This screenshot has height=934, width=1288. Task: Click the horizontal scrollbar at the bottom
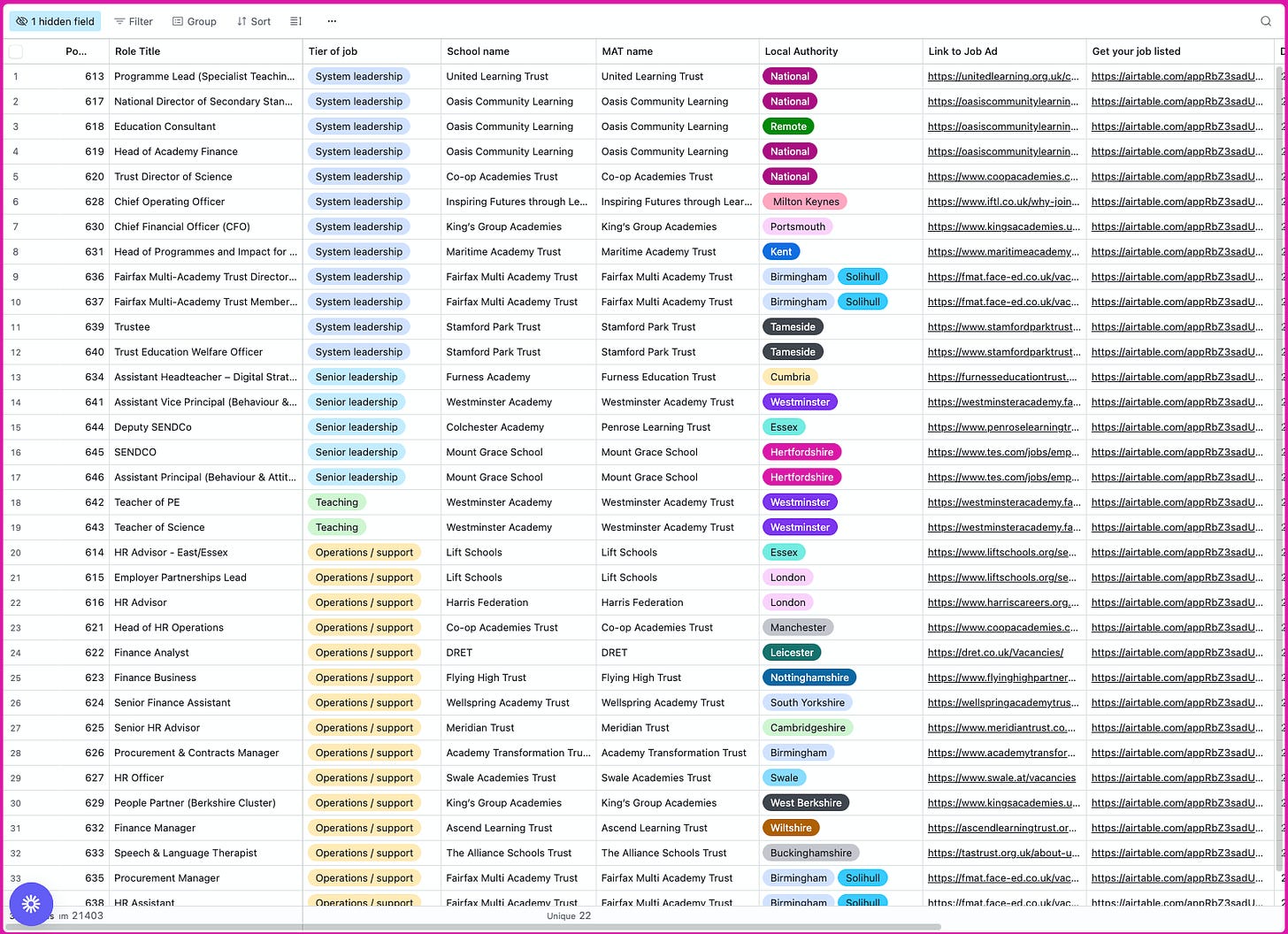(x=473, y=928)
